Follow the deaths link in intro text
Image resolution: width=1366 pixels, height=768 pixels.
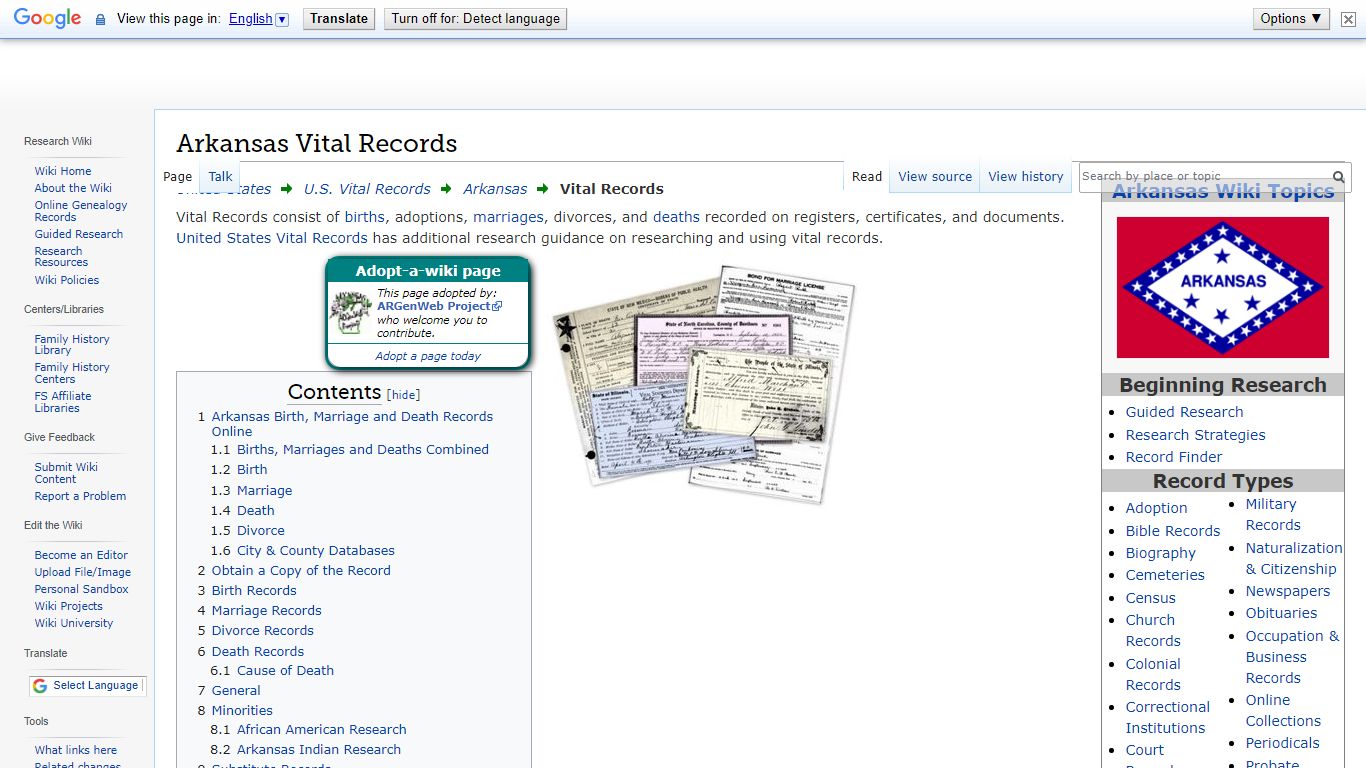677,217
